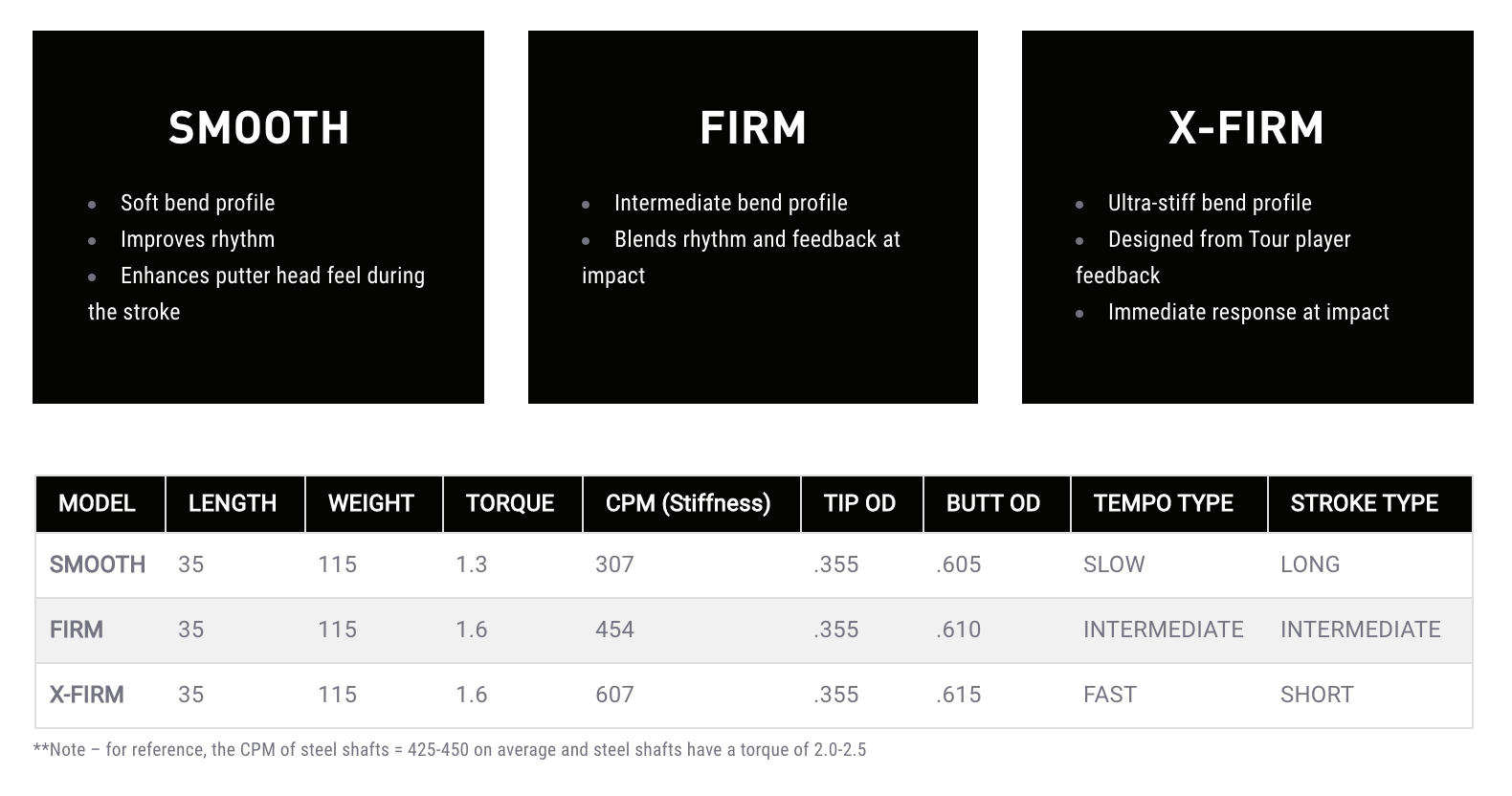The width and height of the screenshot is (1512, 796).
Task: Select the CPM (Stiffness) column header
Action: coord(688,503)
